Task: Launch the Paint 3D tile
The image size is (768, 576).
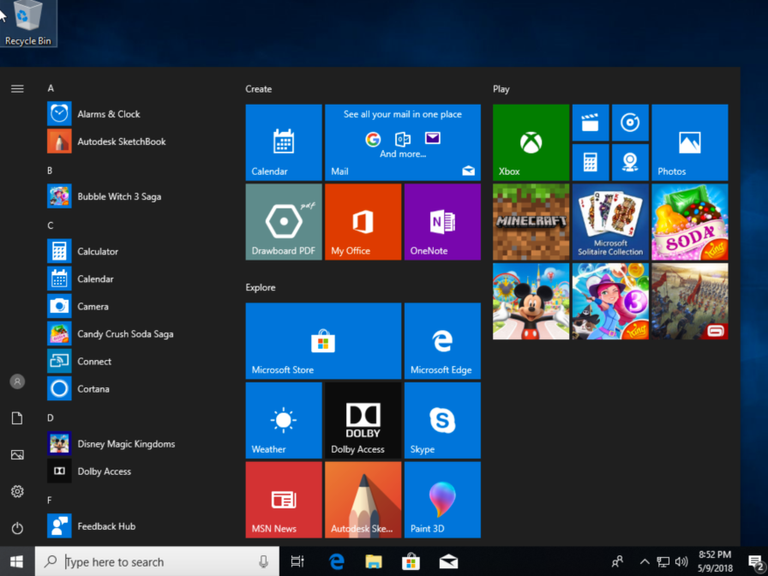Action: tap(442, 499)
